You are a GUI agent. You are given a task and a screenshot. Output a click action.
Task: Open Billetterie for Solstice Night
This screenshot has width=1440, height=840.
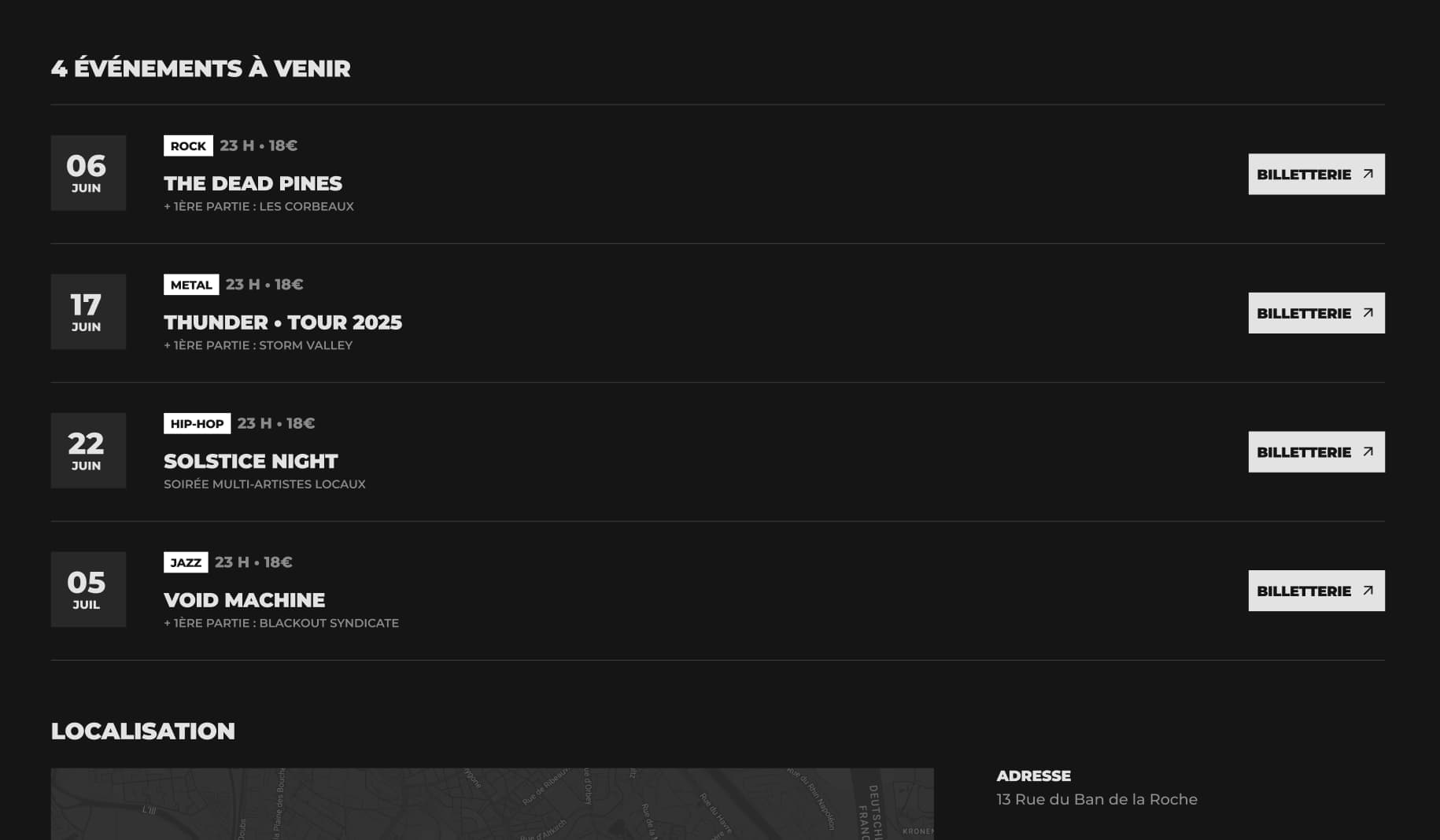click(1316, 451)
